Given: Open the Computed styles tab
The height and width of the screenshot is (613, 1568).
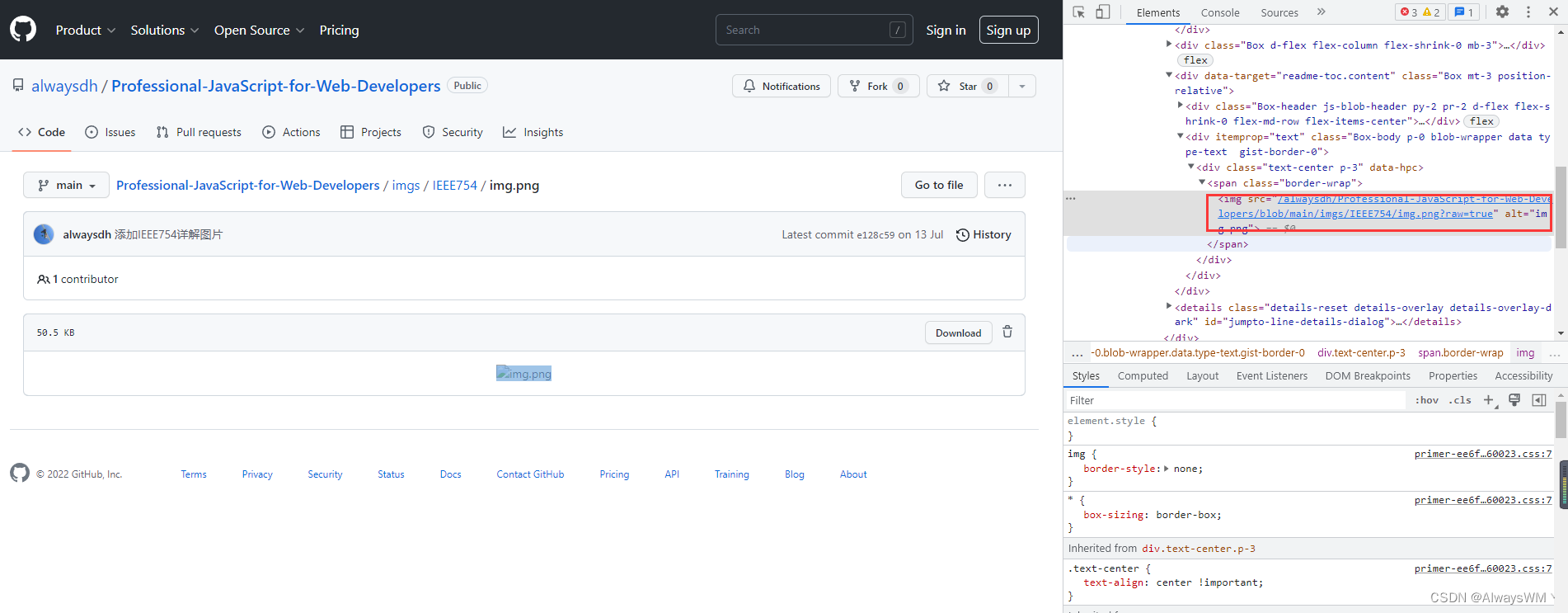Looking at the screenshot, I should (x=1143, y=375).
